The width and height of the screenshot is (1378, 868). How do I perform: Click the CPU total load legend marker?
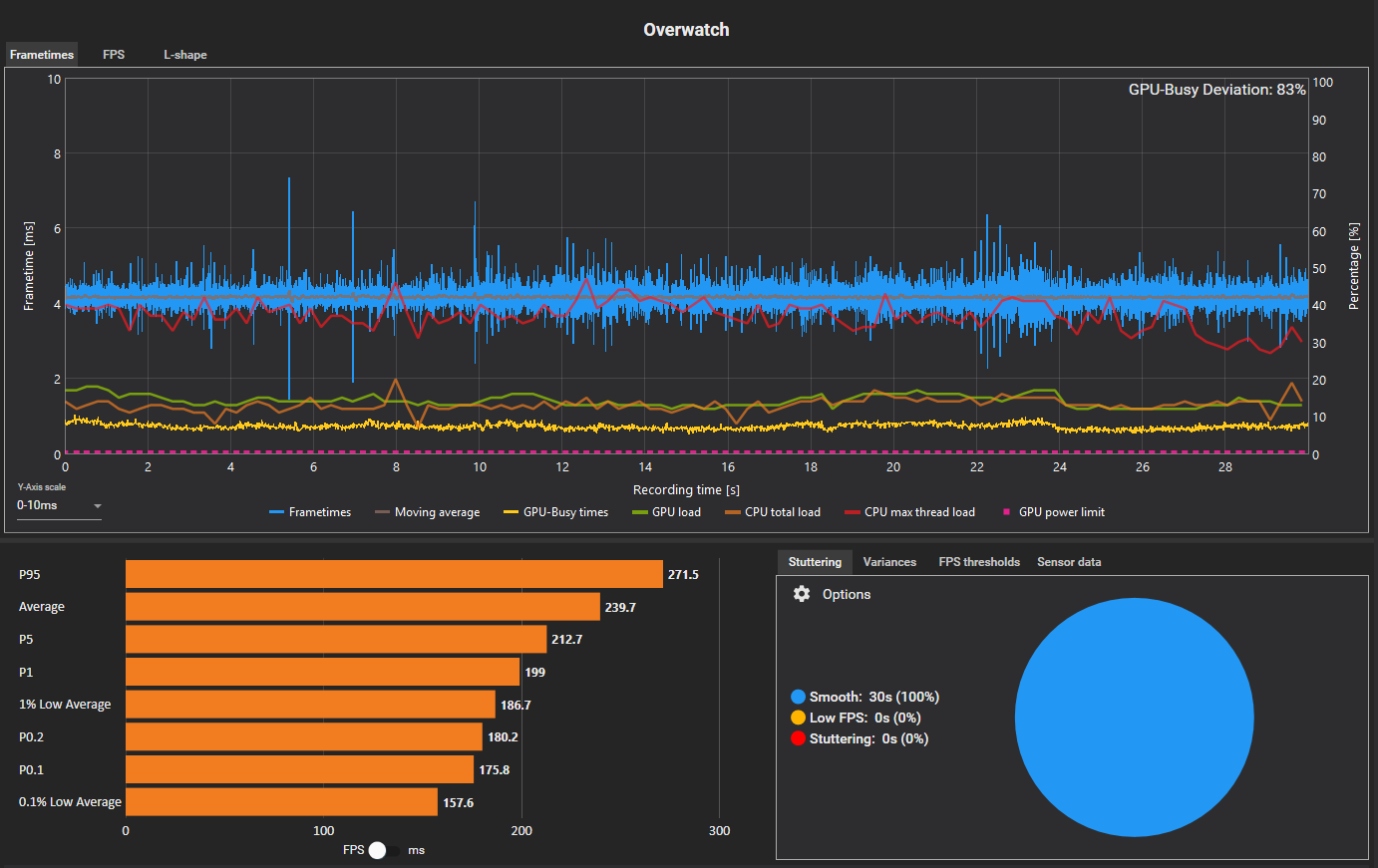pos(733,512)
